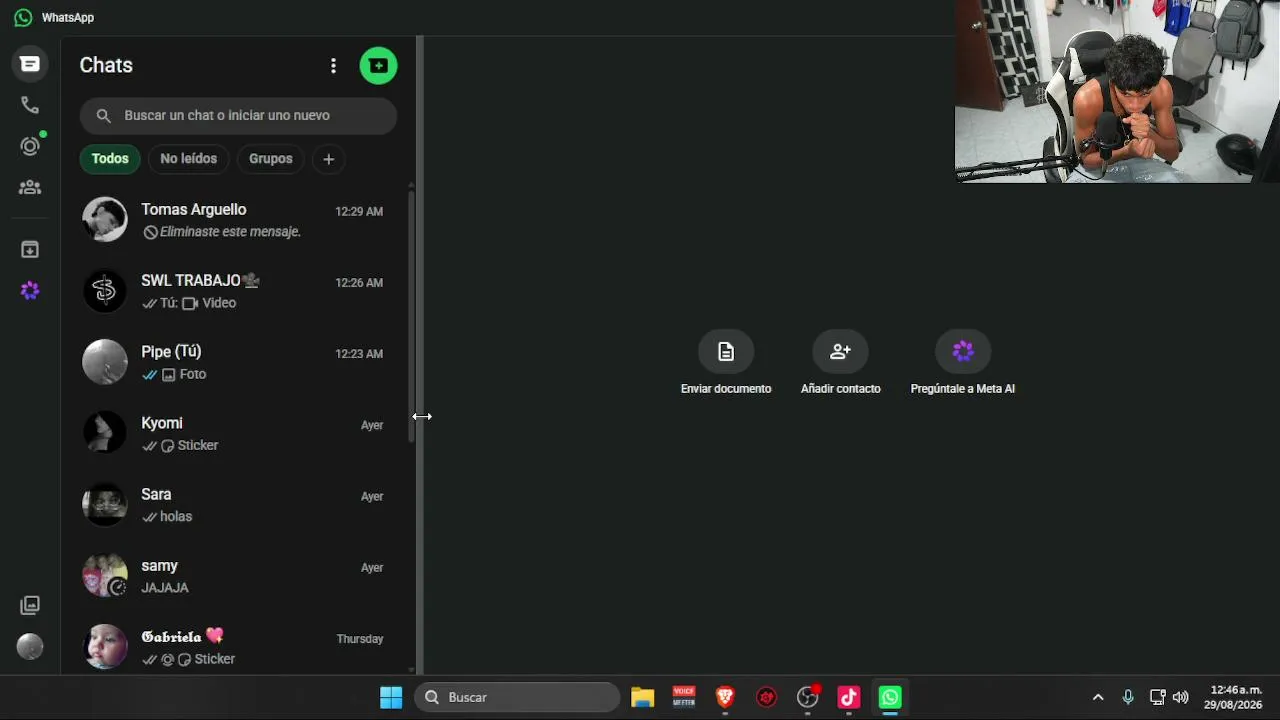Open the SWL TRABAJO chat
The height and width of the screenshot is (720, 1280).
coord(237,291)
